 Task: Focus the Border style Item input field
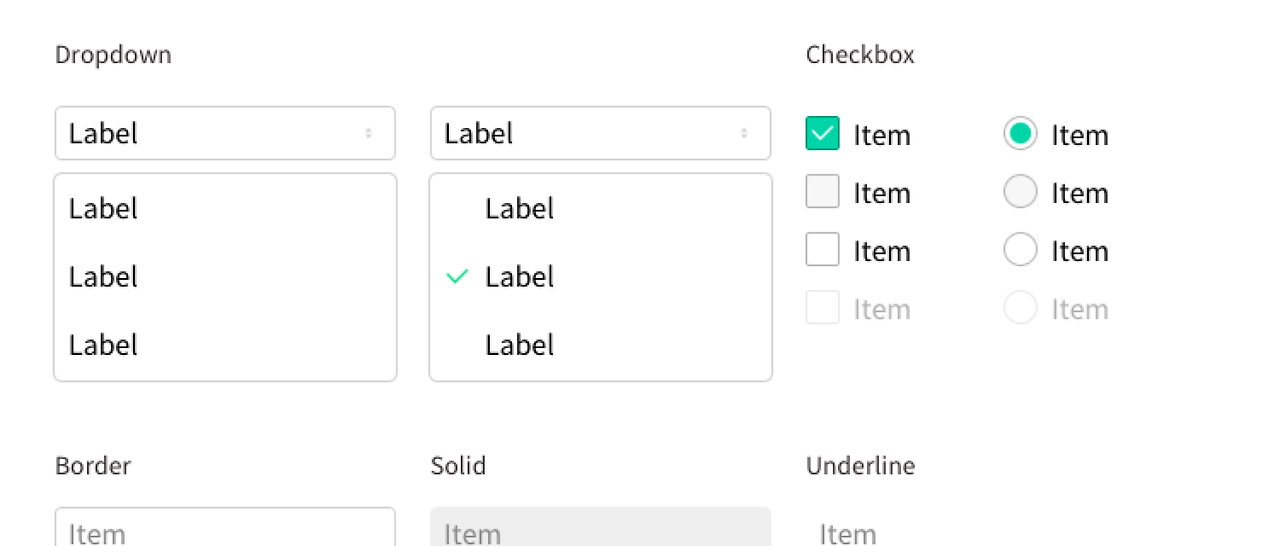[225, 527]
